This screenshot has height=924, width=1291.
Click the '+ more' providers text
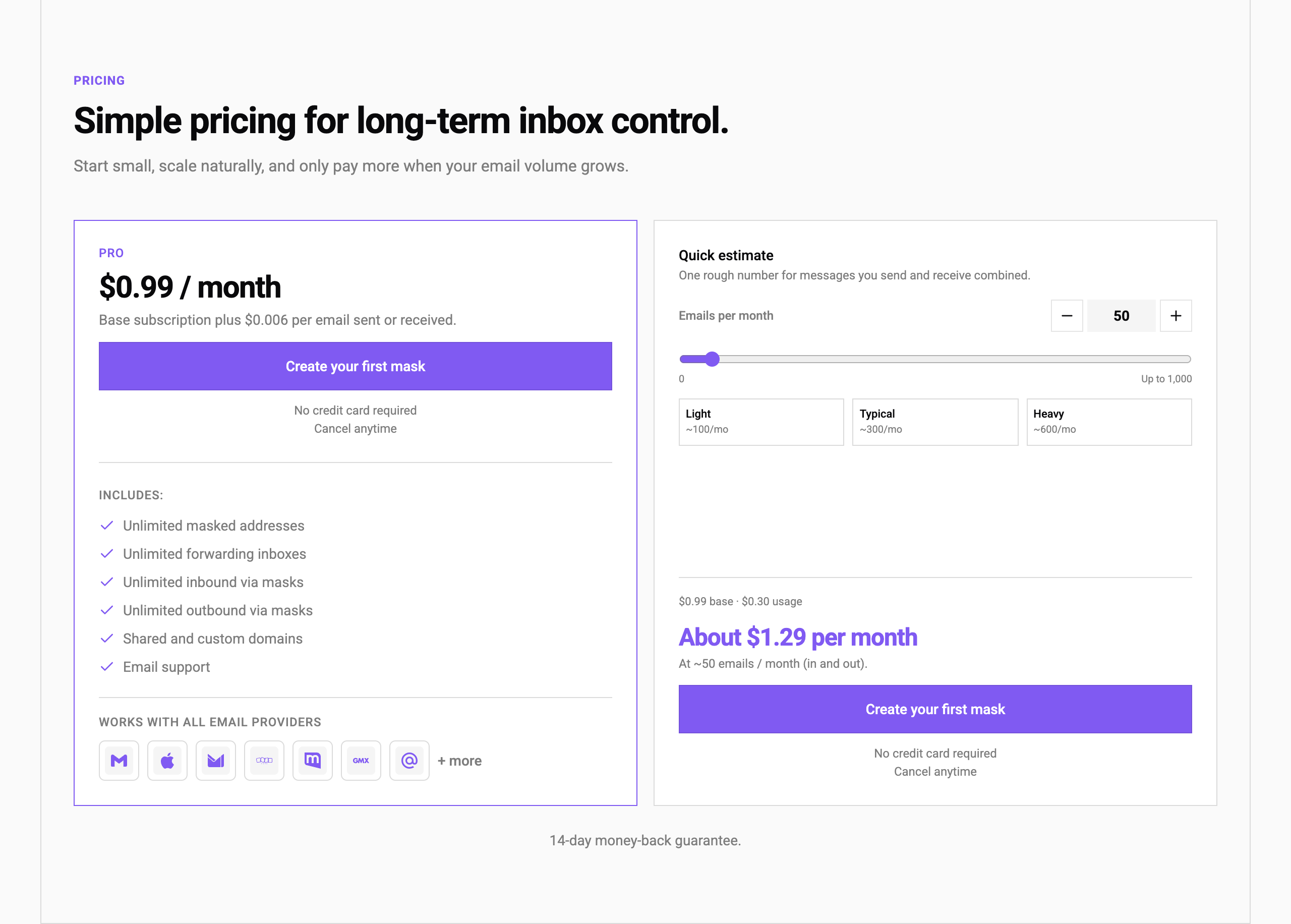pyautogui.click(x=459, y=761)
